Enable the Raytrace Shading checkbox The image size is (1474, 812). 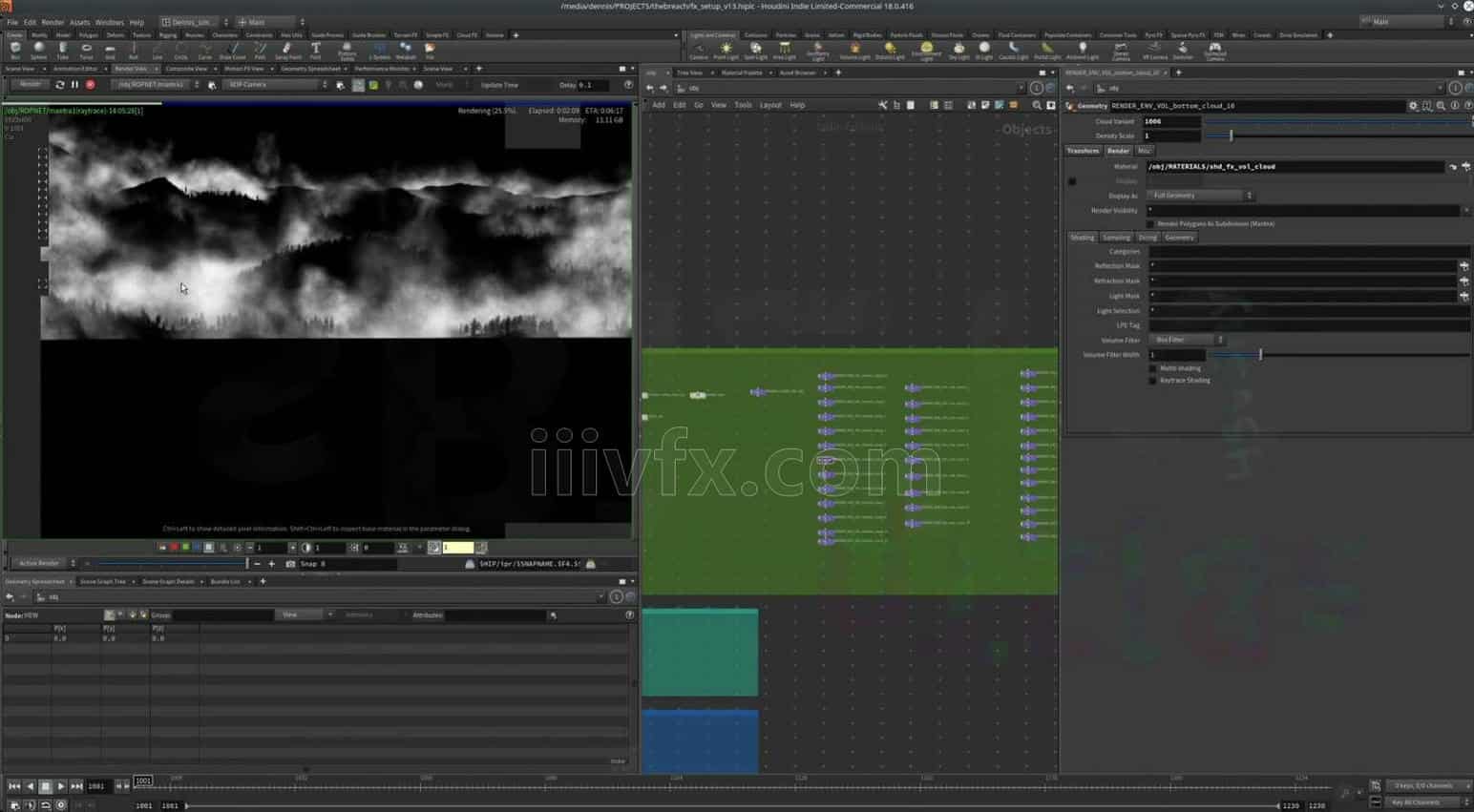tap(1152, 381)
